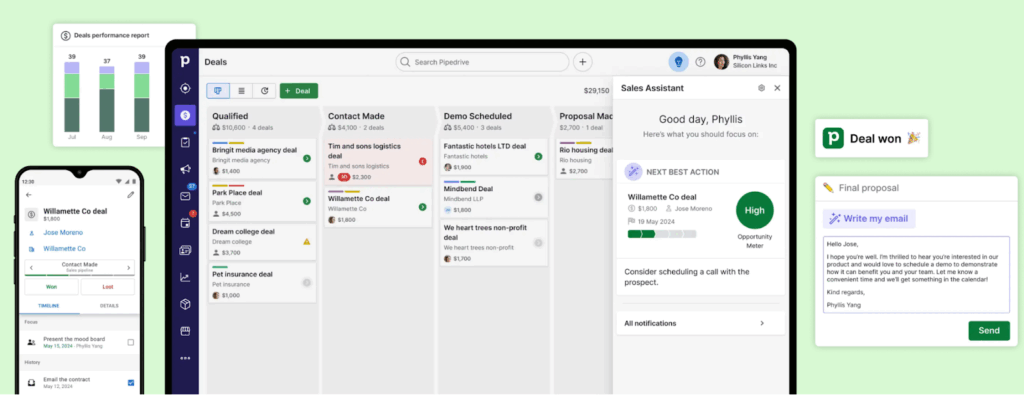Open the Leads target icon in sidebar

tap(185, 88)
